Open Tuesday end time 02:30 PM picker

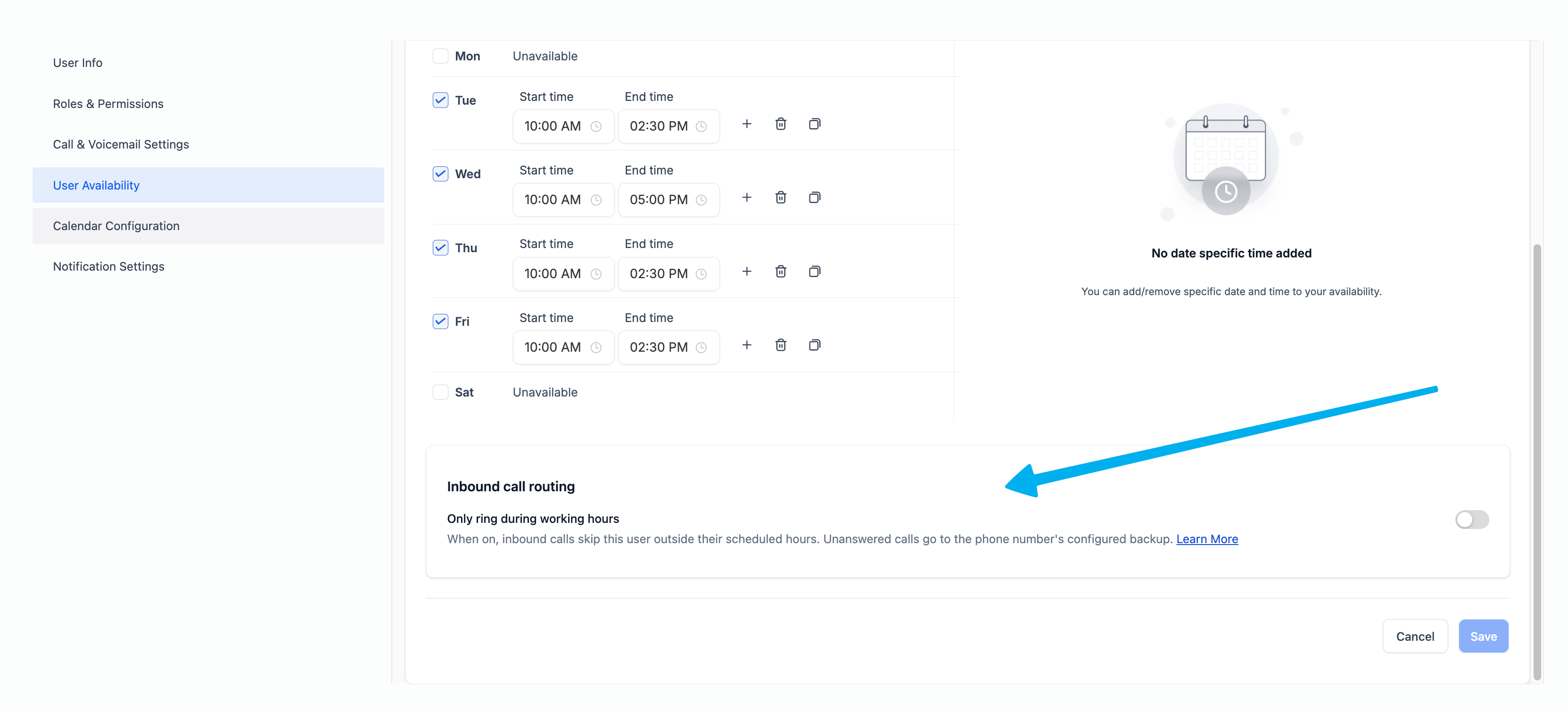[668, 127]
